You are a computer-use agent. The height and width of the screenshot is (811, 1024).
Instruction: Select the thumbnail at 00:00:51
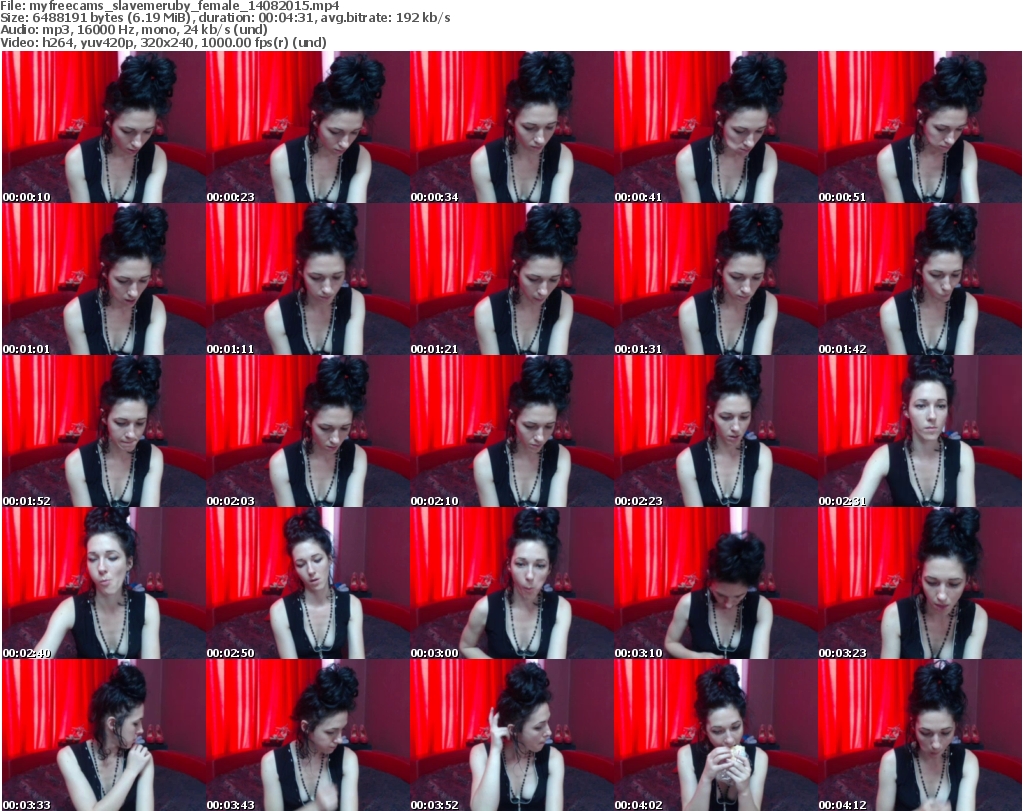pyautogui.click(x=920, y=127)
